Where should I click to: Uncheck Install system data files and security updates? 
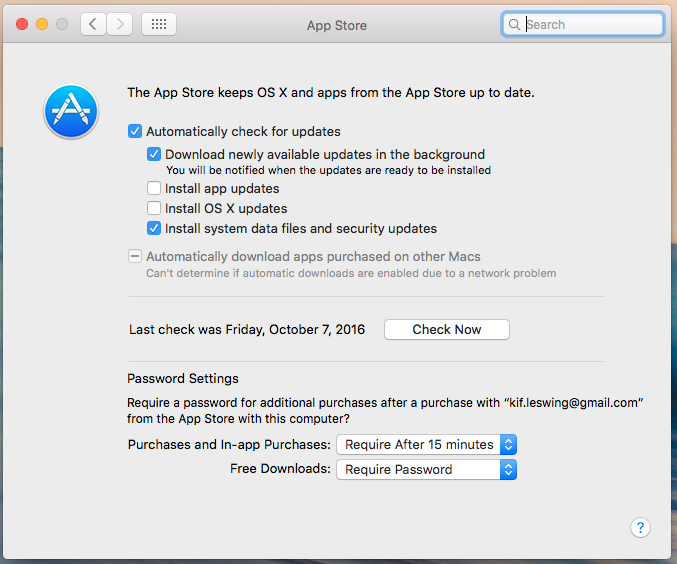[154, 228]
